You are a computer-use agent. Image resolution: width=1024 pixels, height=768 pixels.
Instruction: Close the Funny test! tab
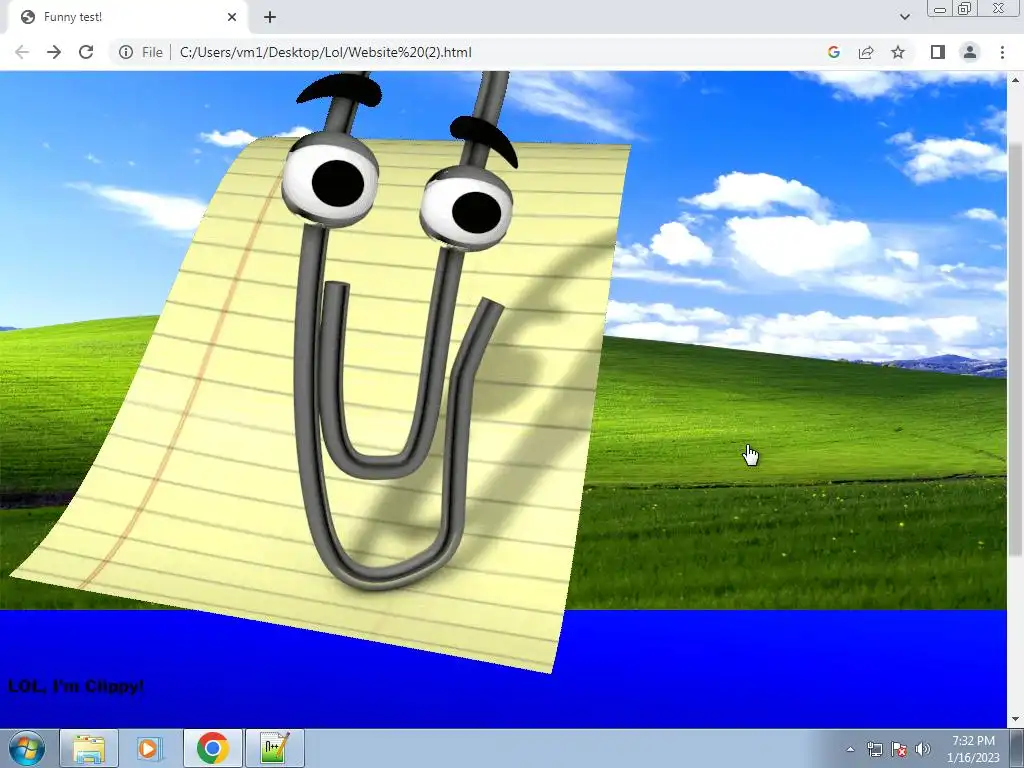click(x=232, y=17)
